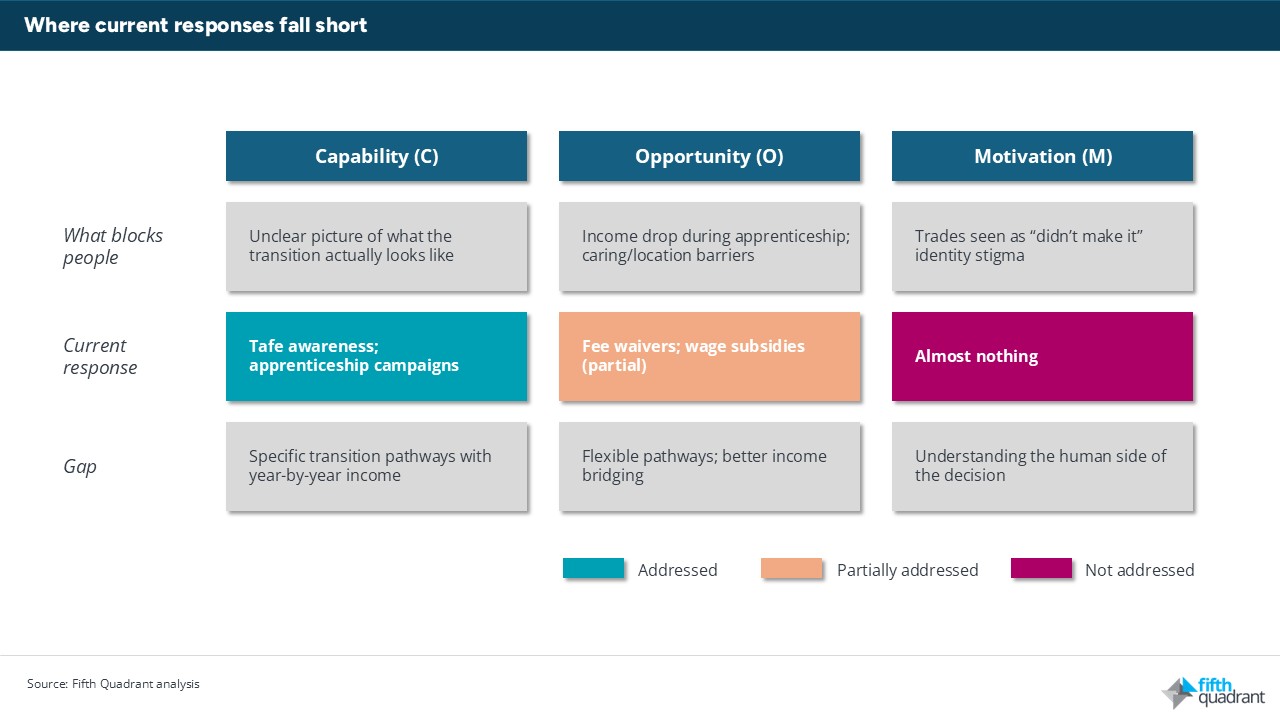1280x720 pixels.
Task: Click the magenta Not addressed legend swatch
Action: [1041, 569]
